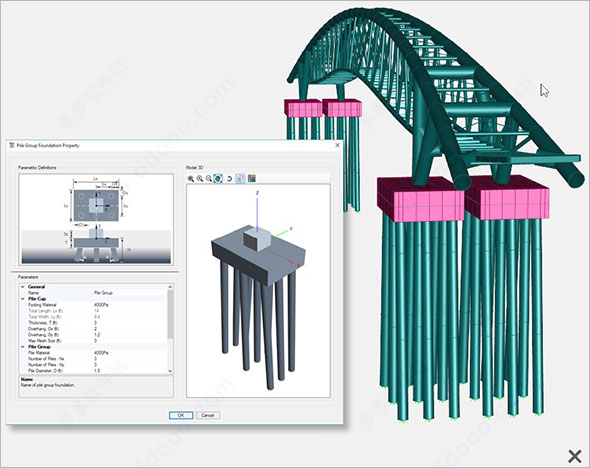Open the multicolor display options icon
This screenshot has height=468, width=590.
coord(251,179)
